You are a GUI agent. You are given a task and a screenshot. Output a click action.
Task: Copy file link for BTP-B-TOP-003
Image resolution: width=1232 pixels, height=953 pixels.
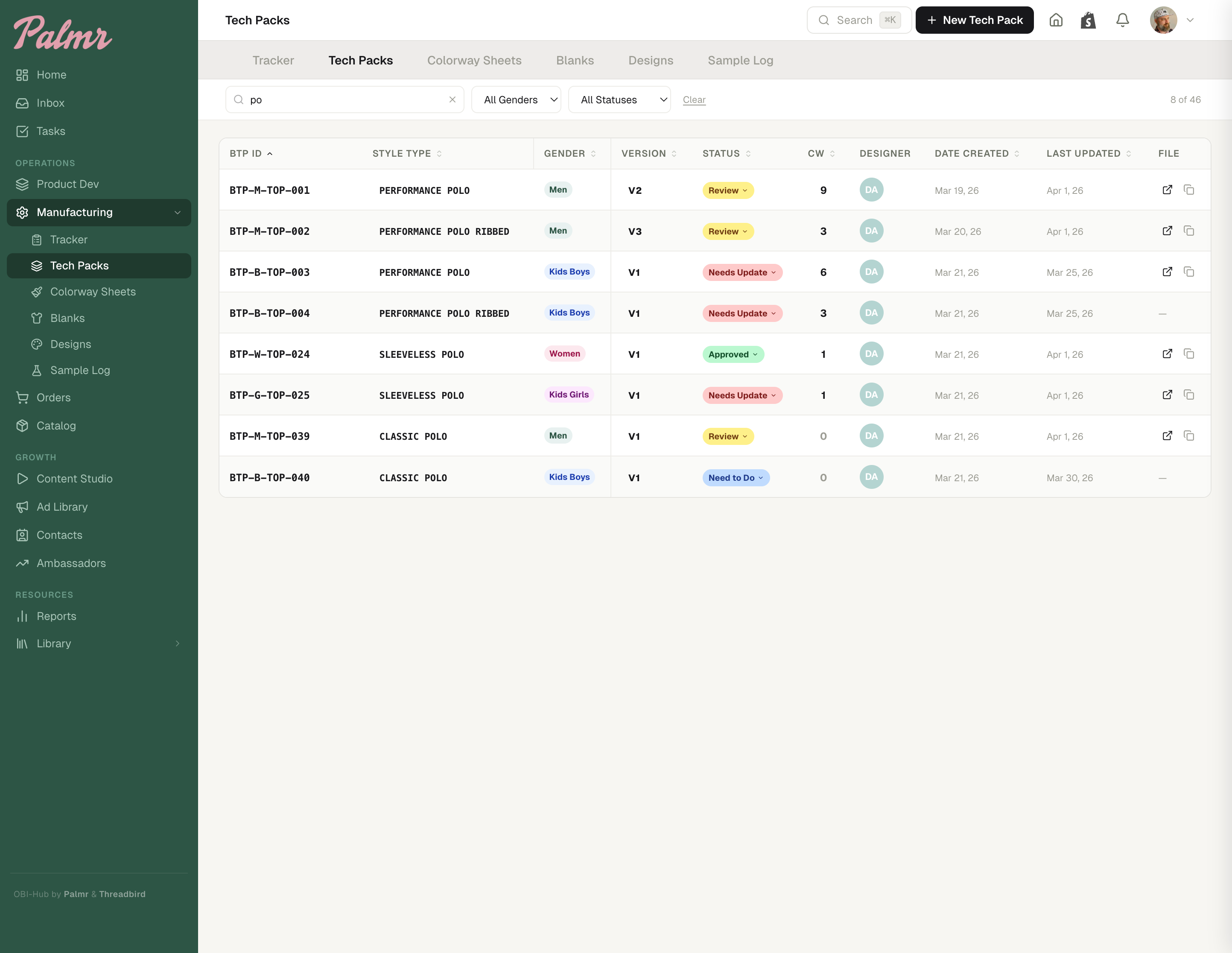[x=1188, y=272]
